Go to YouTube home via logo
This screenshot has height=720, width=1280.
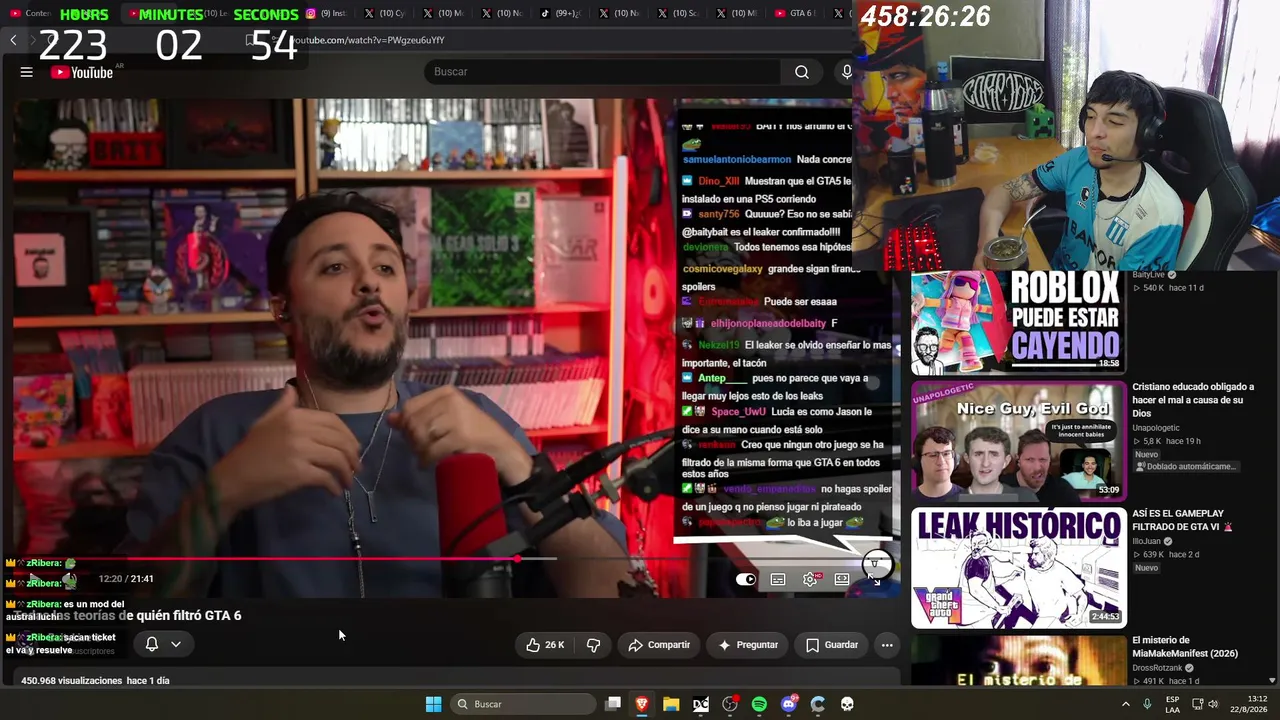[82, 72]
